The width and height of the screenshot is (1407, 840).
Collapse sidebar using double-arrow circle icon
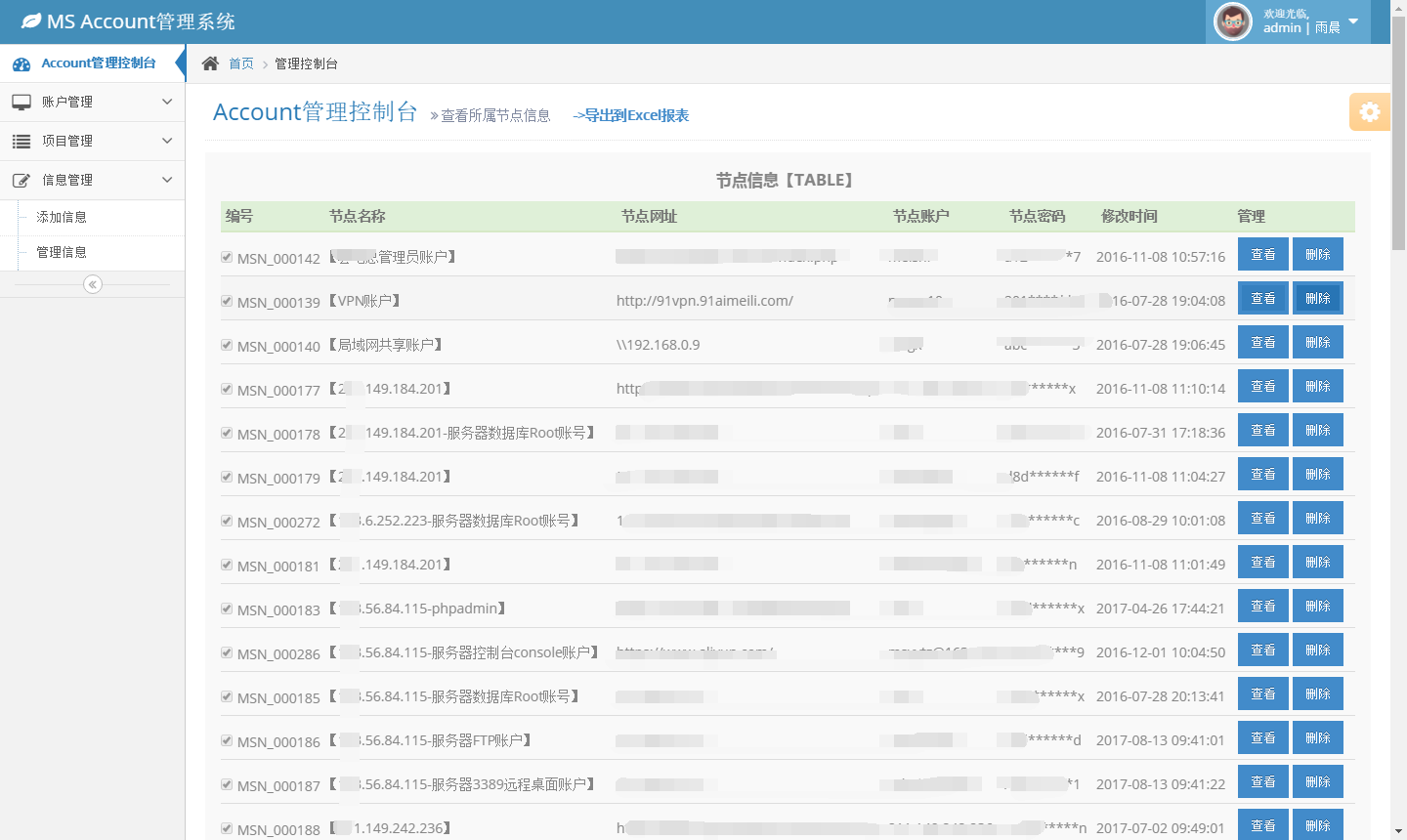pyautogui.click(x=93, y=284)
